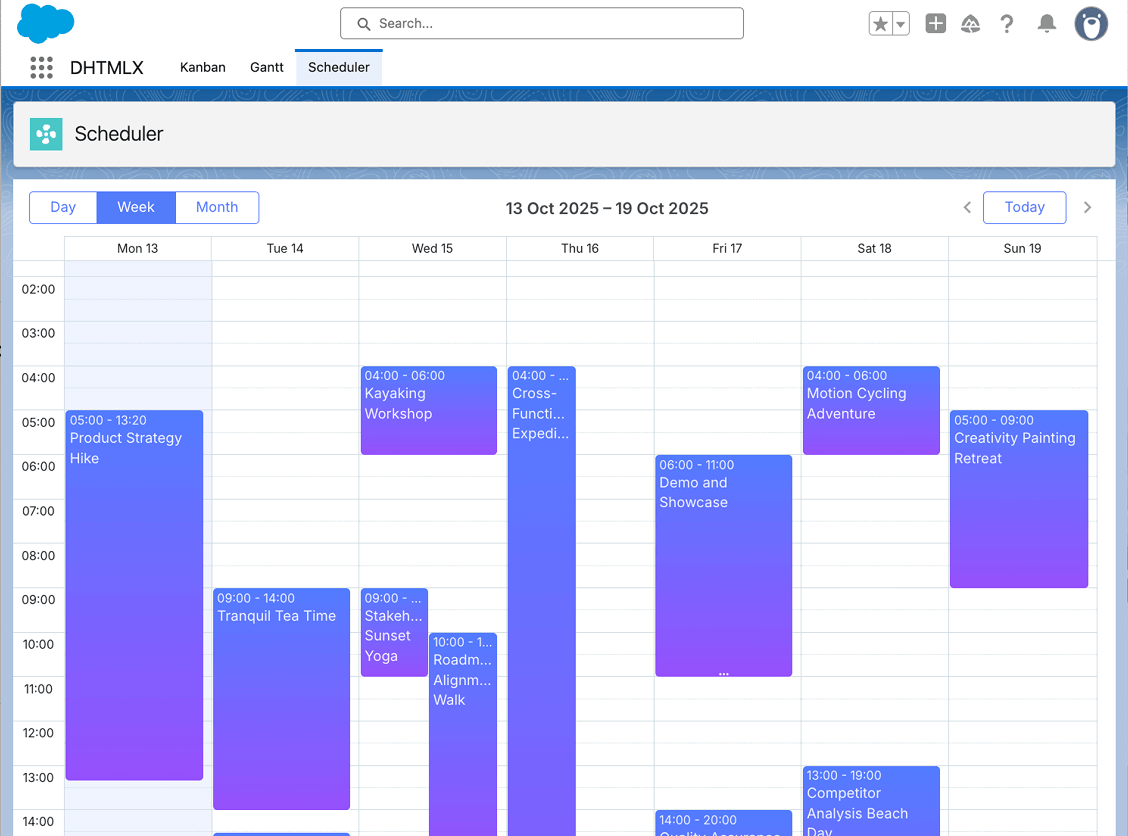
Task: Go to next week arrow
Action: [x=1088, y=208]
